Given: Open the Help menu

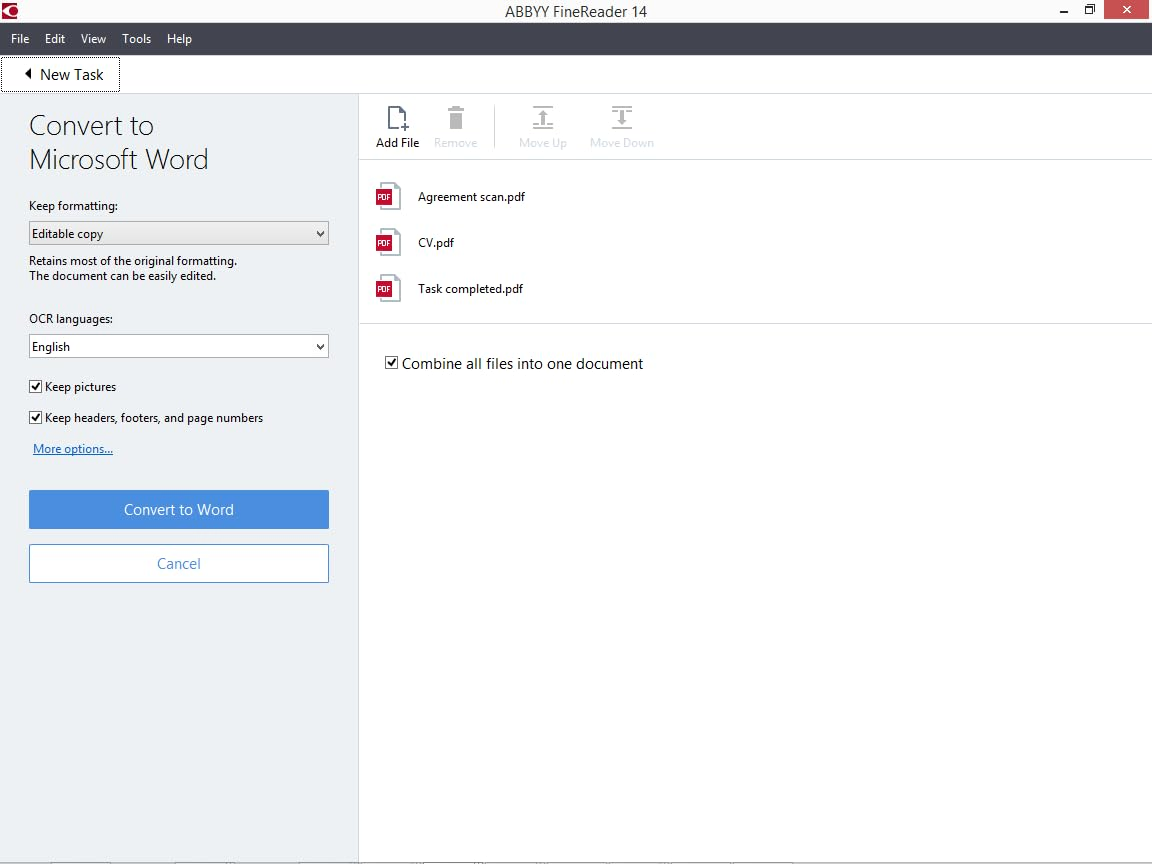Looking at the screenshot, I should click(179, 39).
